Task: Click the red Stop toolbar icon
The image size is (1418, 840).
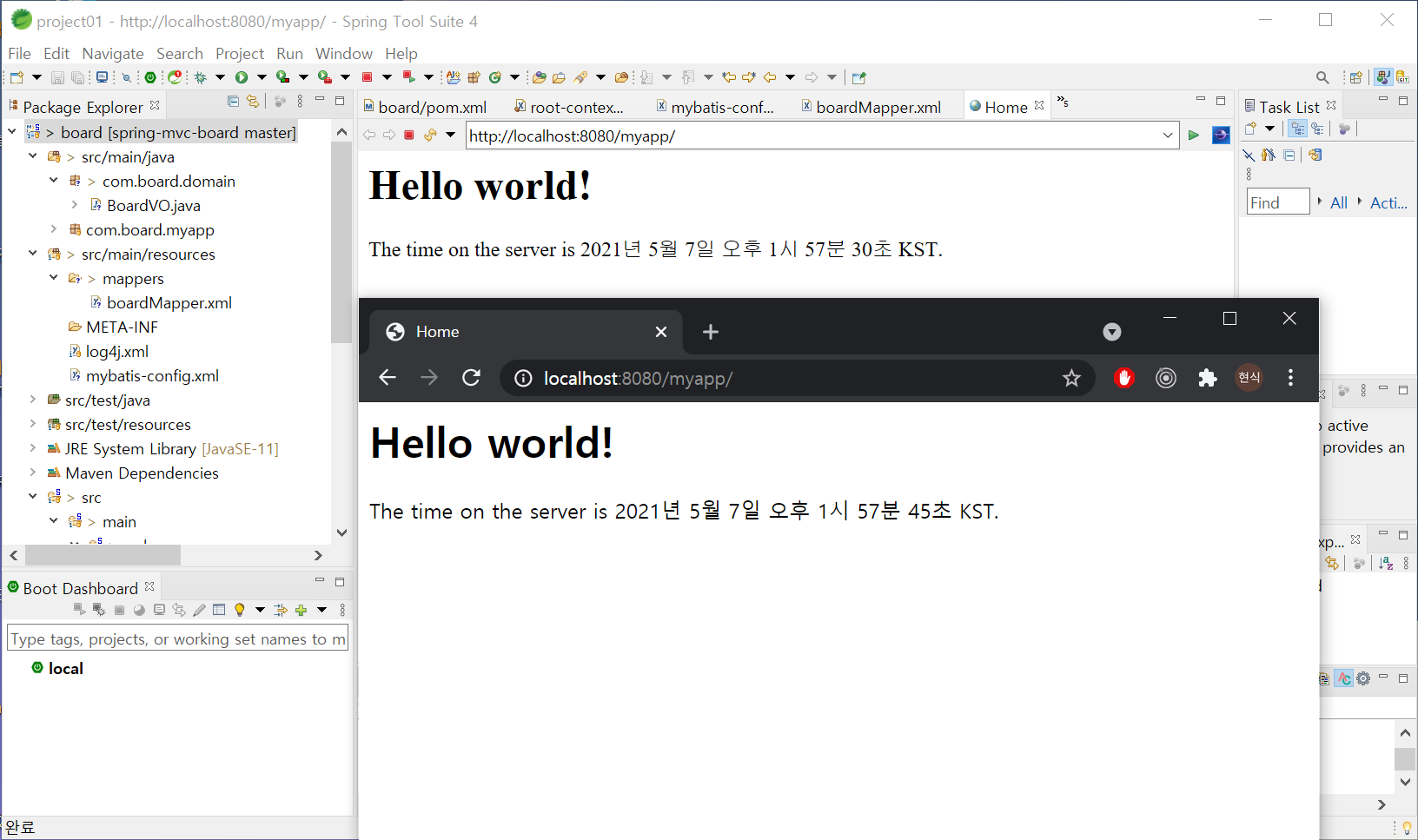Action: (367, 77)
